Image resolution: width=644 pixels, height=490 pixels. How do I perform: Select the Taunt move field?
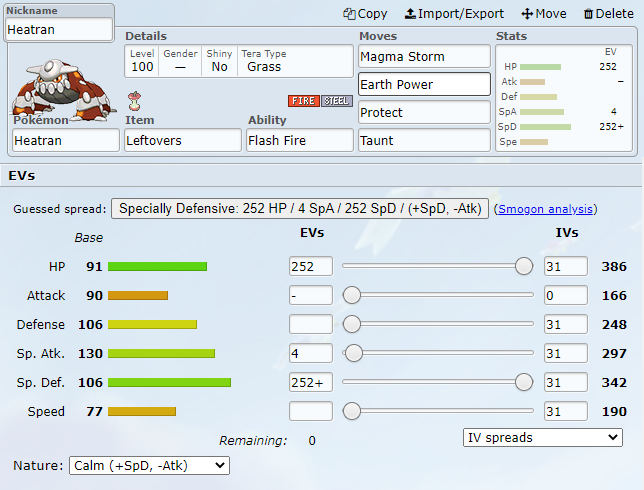click(x=424, y=140)
